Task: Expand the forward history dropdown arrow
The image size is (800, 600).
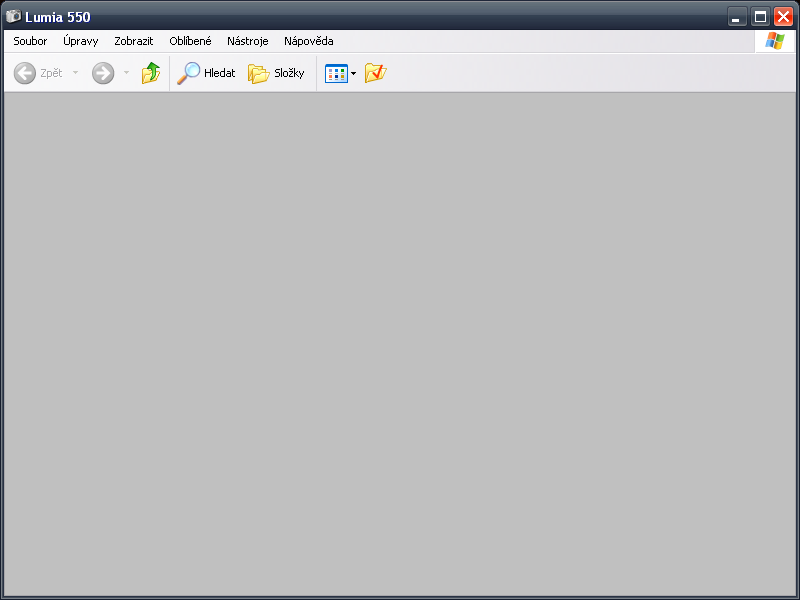Action: tap(126, 73)
